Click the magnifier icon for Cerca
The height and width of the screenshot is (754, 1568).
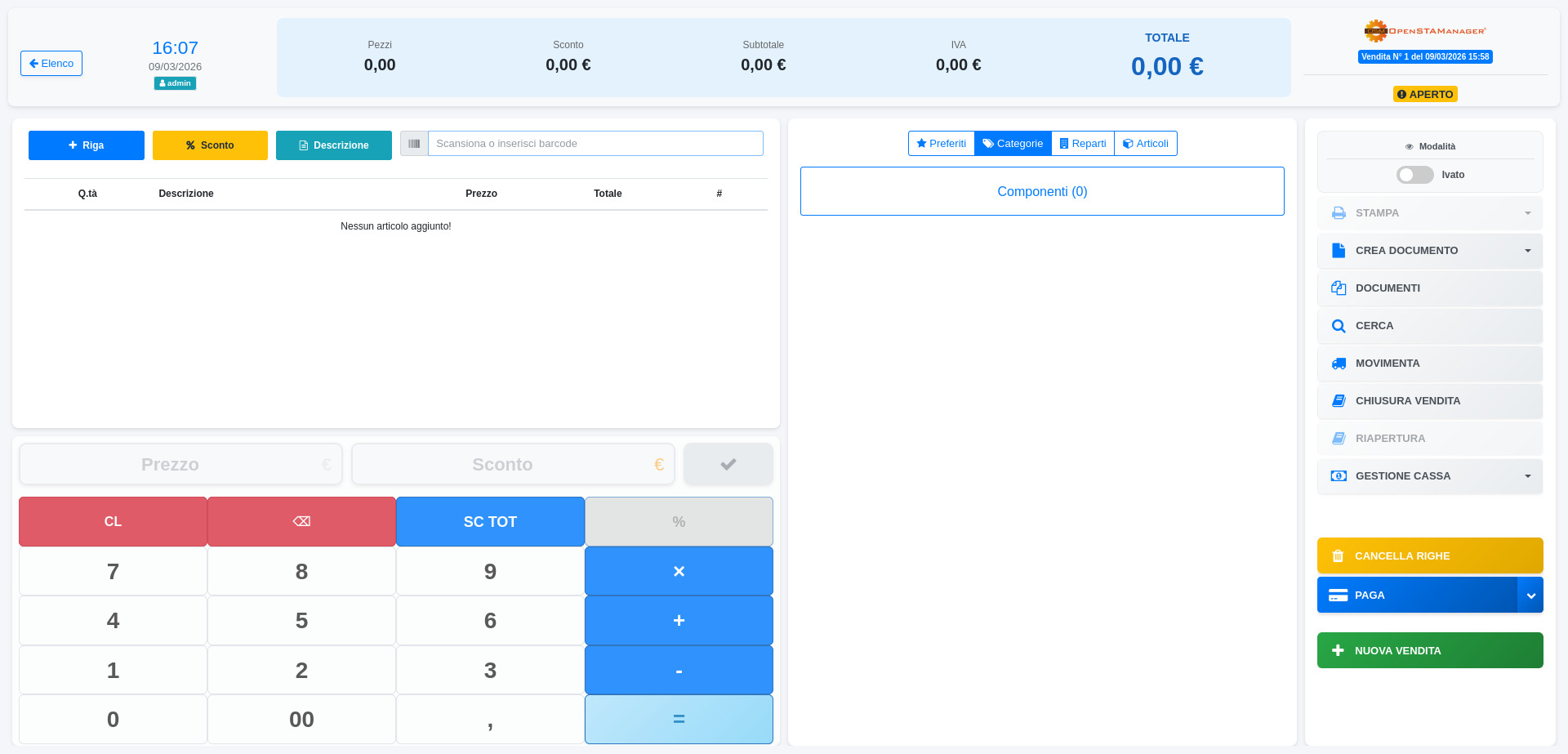[x=1339, y=326]
